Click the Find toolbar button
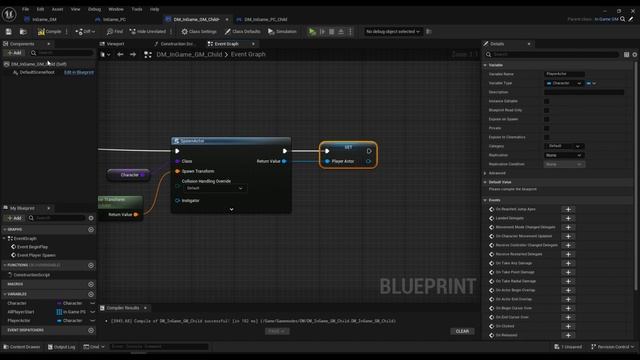Screen dimensions: 640x360 pos(115,31)
